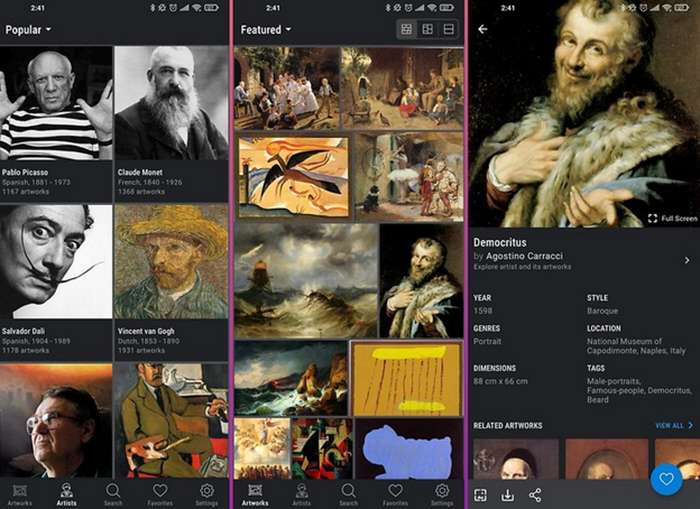Switch to the first grid layout icon
The height and width of the screenshot is (509, 700).
(x=406, y=29)
